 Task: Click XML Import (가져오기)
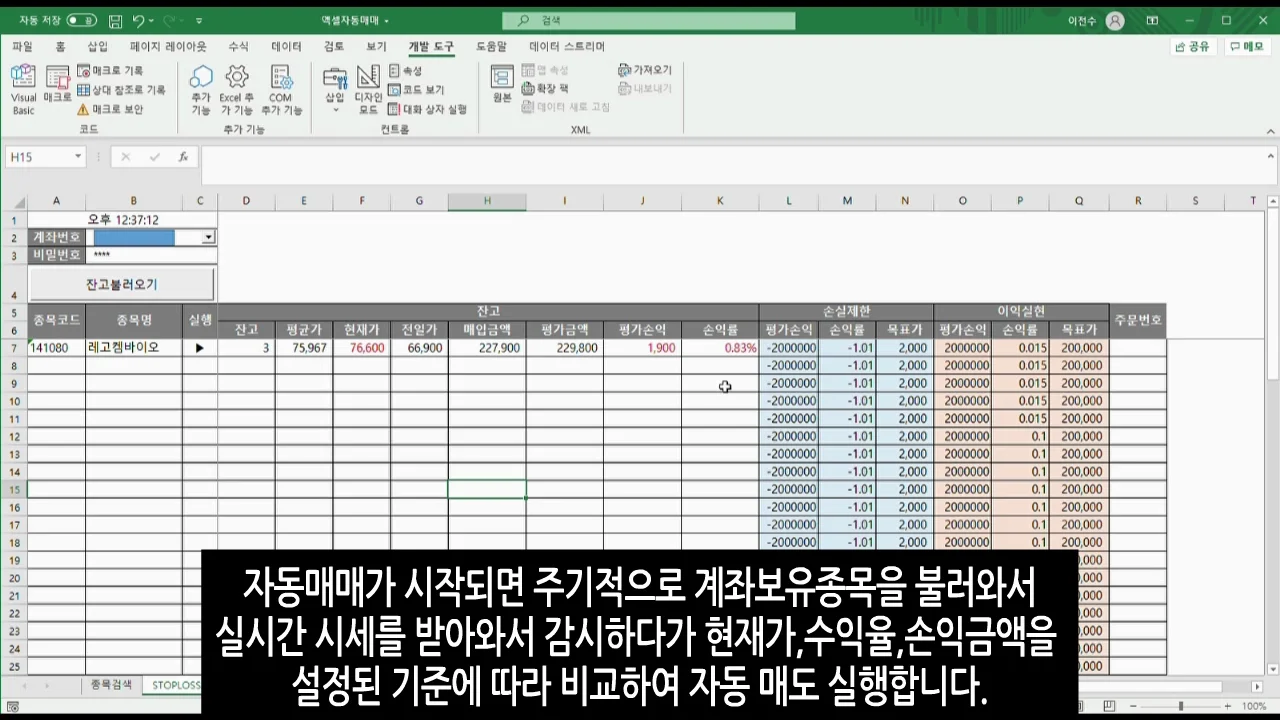point(645,70)
